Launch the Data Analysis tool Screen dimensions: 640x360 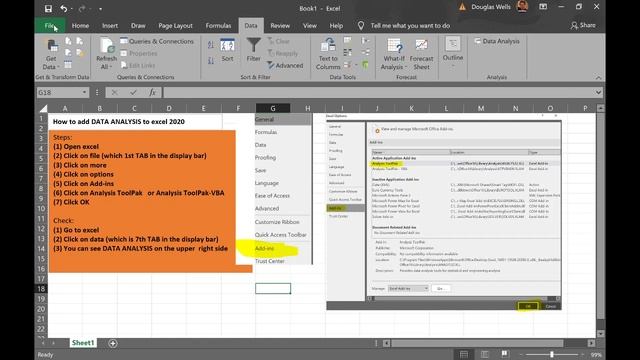tap(497, 41)
